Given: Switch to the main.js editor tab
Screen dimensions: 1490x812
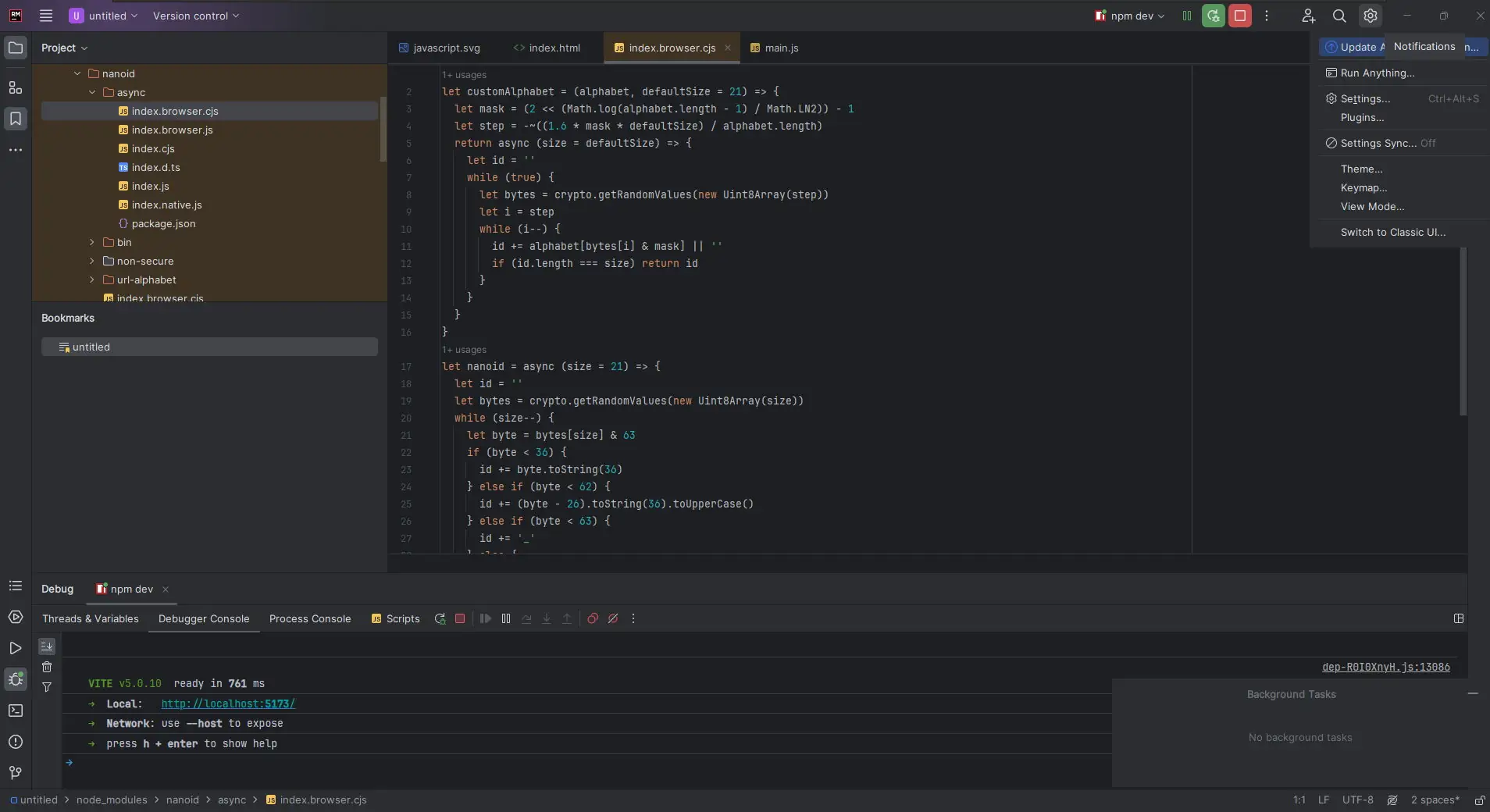Looking at the screenshot, I should 781,48.
